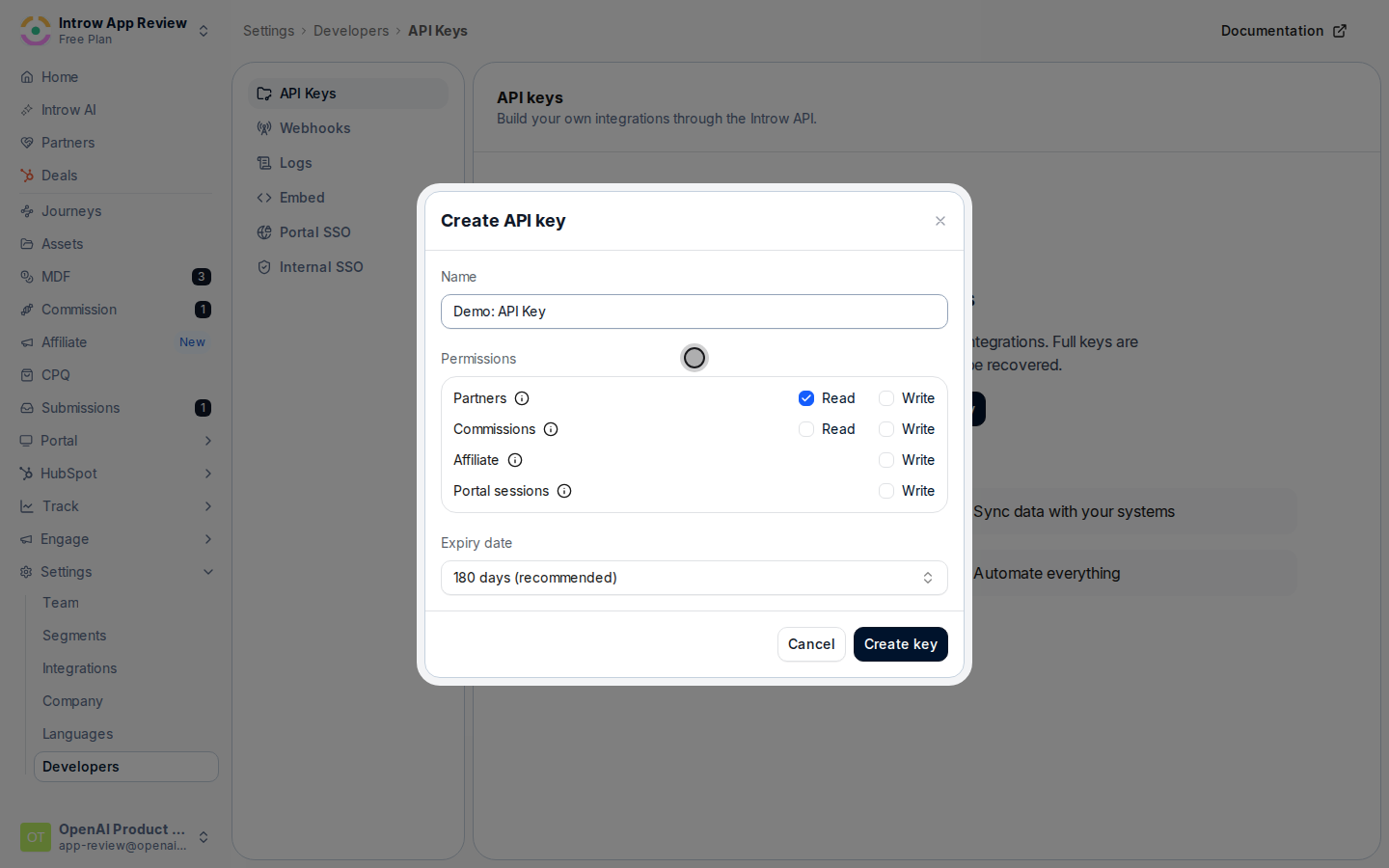1389x868 pixels.
Task: Click the Portal SSO globe icon
Action: coord(264,232)
